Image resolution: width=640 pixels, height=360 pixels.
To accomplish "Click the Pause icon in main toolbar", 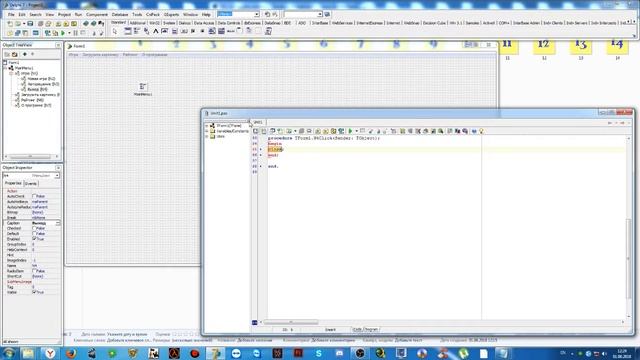I will pos(76,33).
